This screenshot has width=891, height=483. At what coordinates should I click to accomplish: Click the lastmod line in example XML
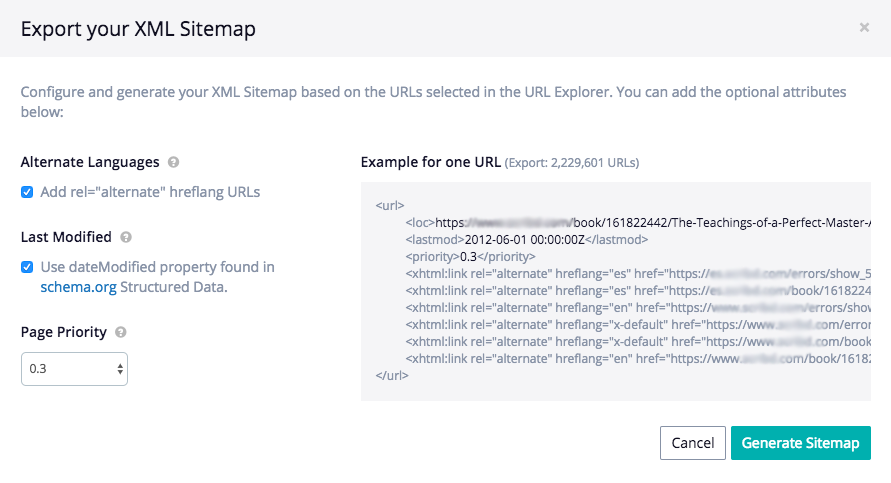pyautogui.click(x=527, y=240)
